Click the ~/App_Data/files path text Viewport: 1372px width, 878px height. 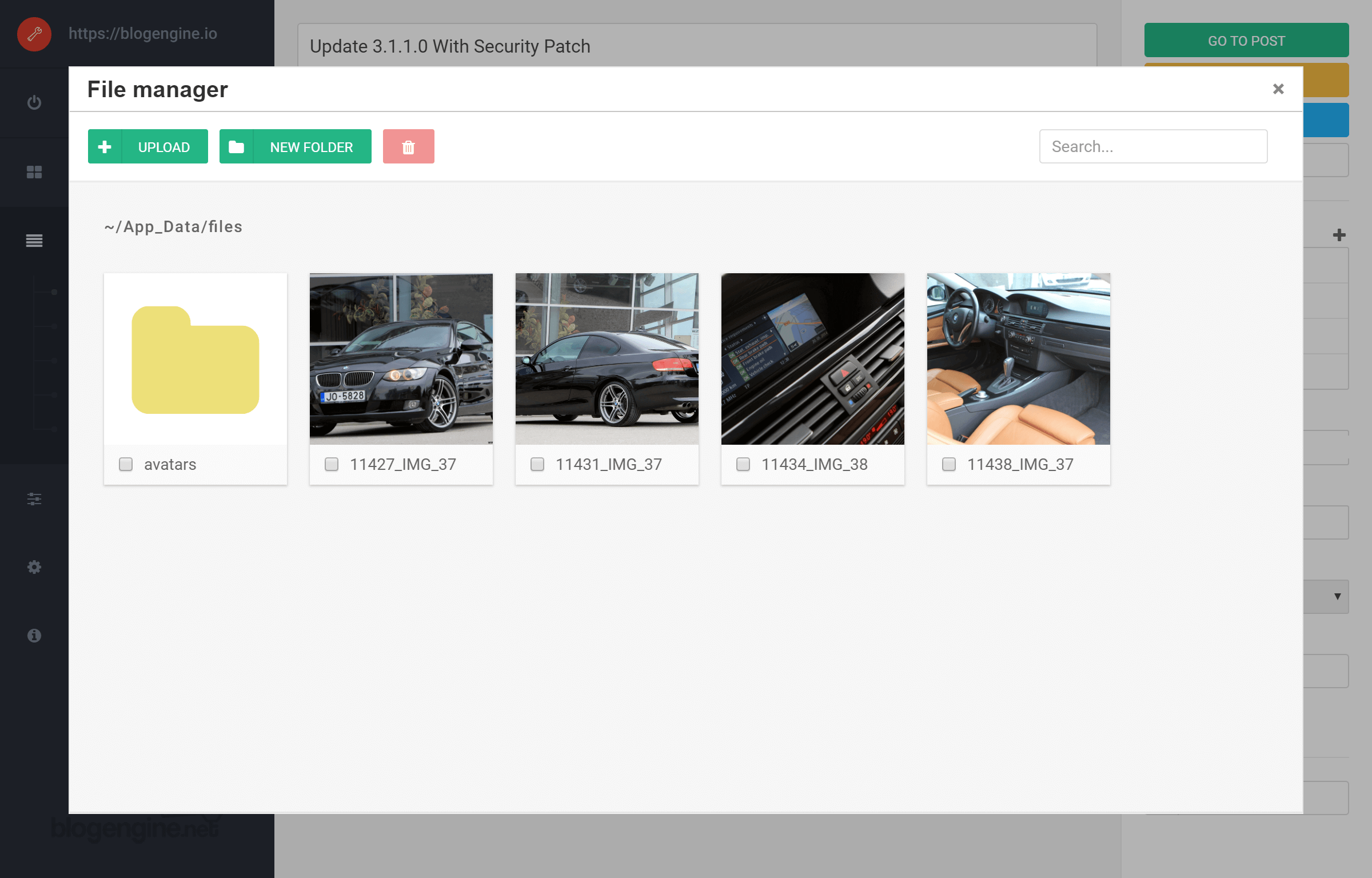click(x=173, y=227)
